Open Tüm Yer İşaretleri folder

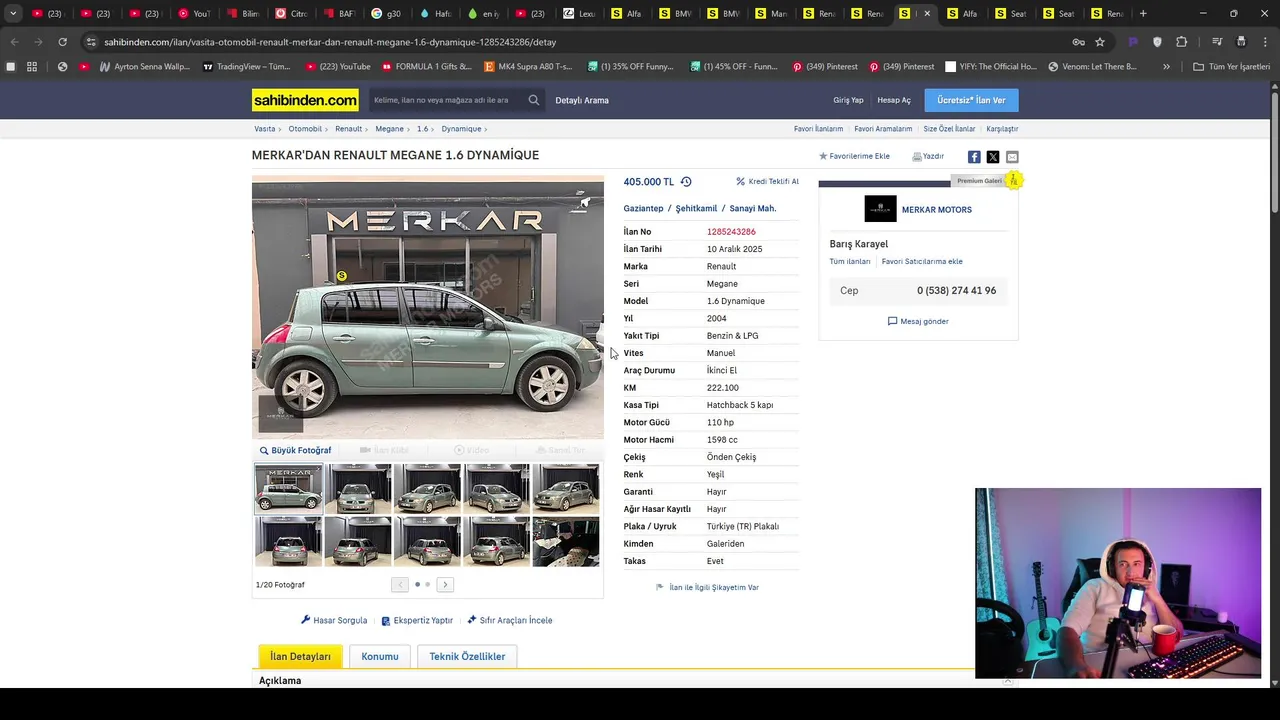[x=1231, y=67]
